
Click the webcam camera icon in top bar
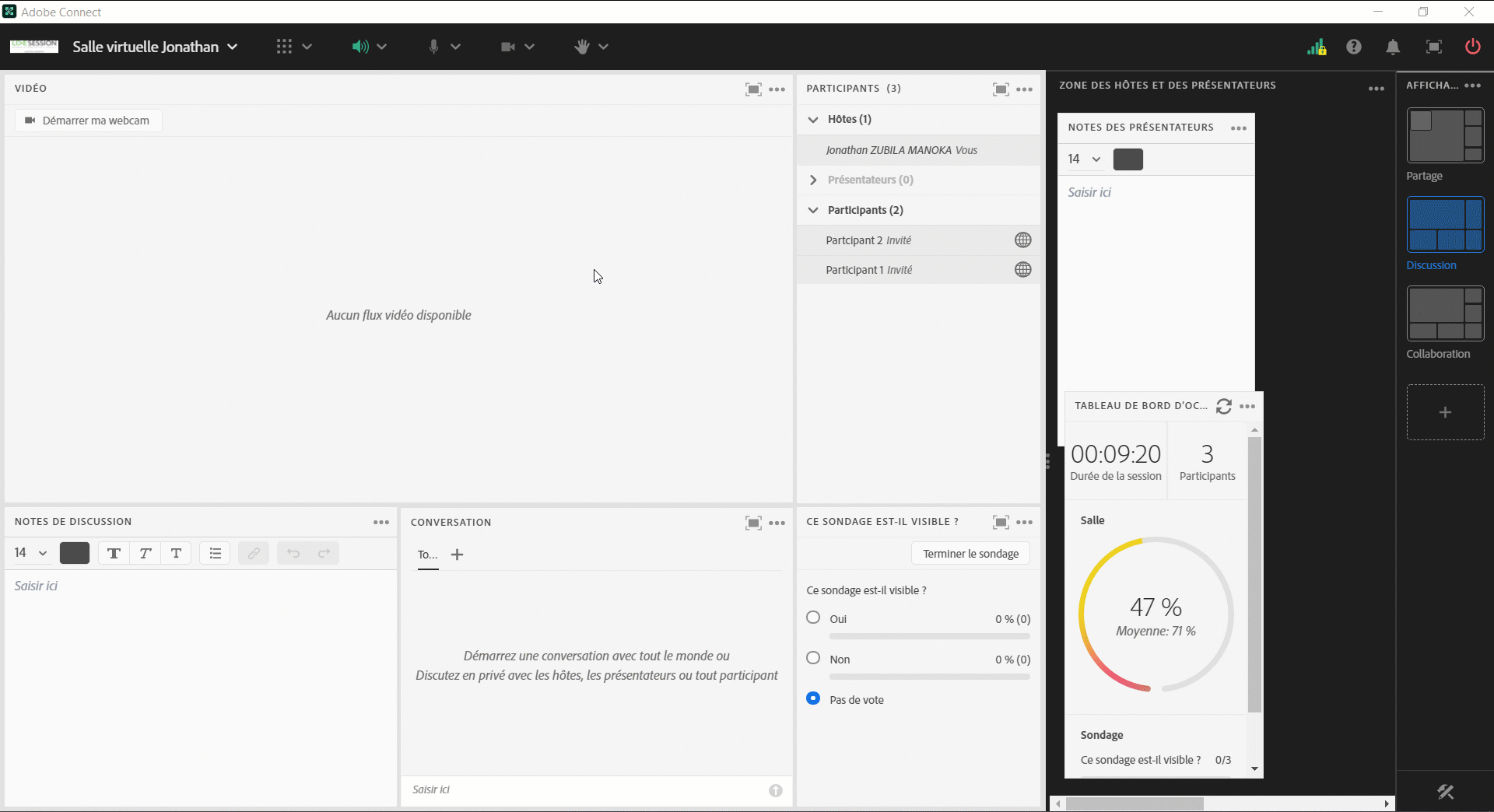pyautogui.click(x=508, y=47)
